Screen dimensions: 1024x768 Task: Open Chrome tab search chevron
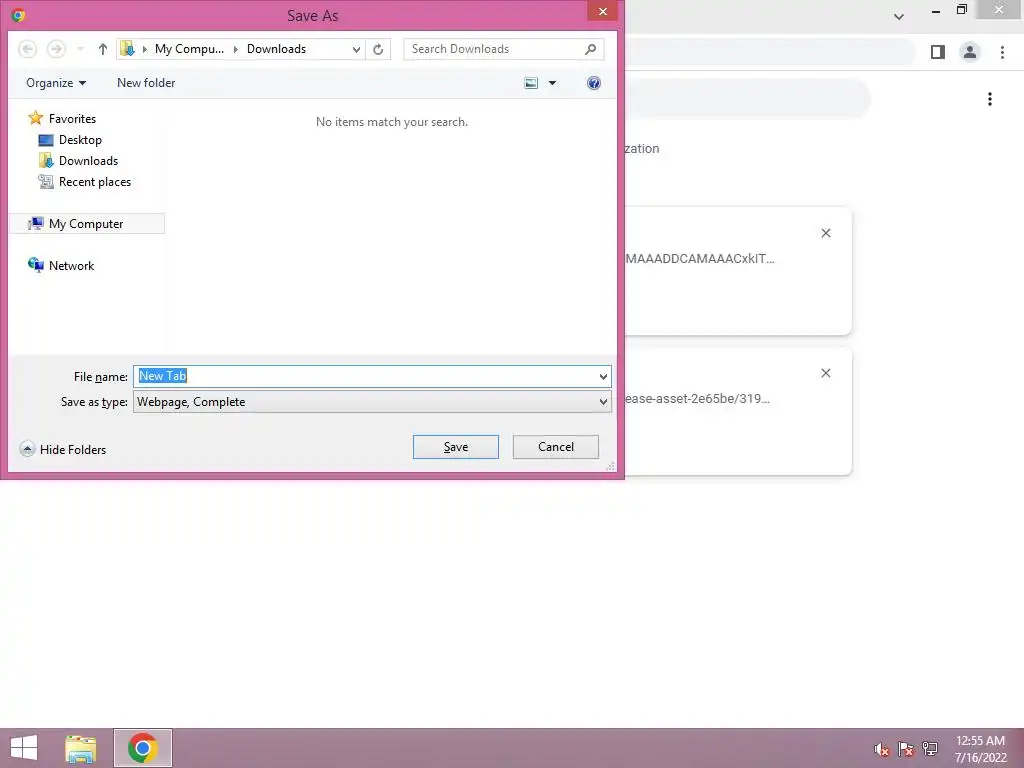click(899, 16)
